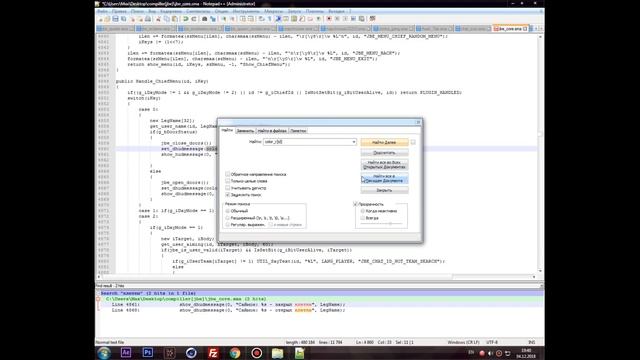Click the Find binoculars toolbar icon
The width and height of the screenshot is (640, 360).
[204, 19]
